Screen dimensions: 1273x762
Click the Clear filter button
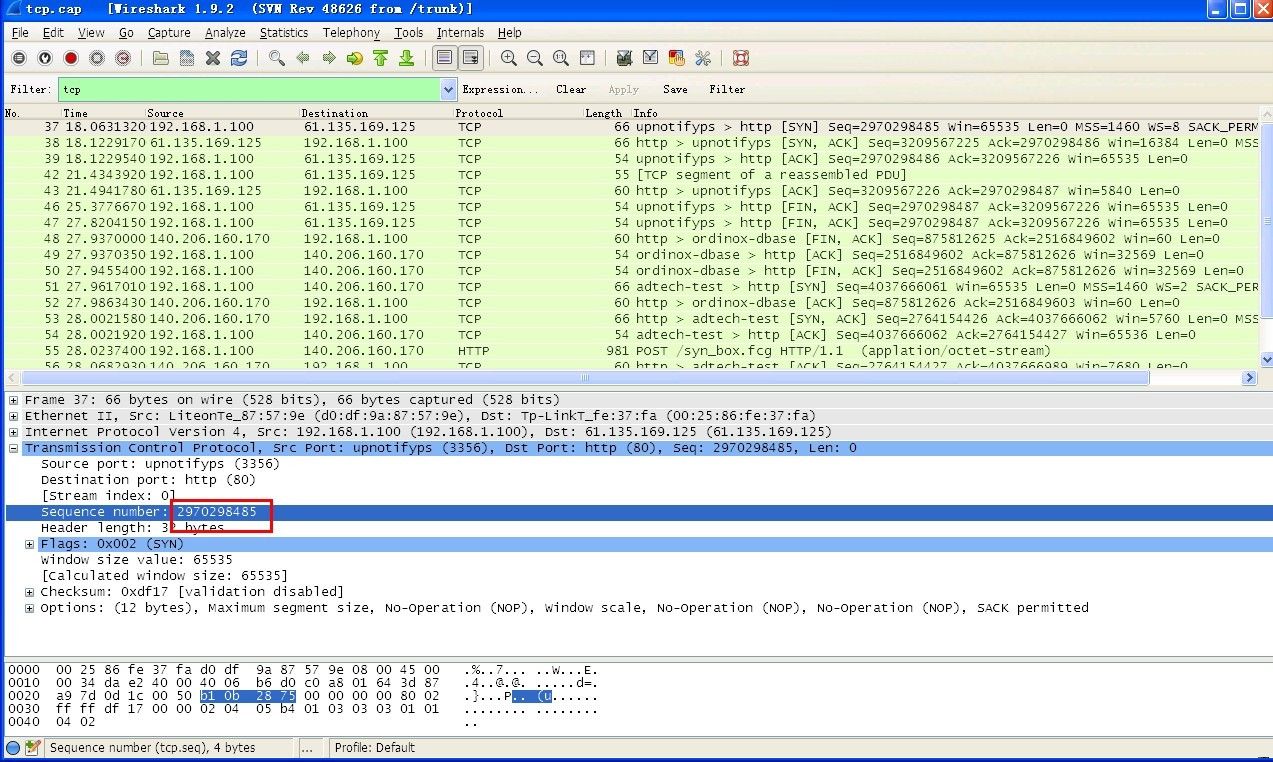point(571,89)
